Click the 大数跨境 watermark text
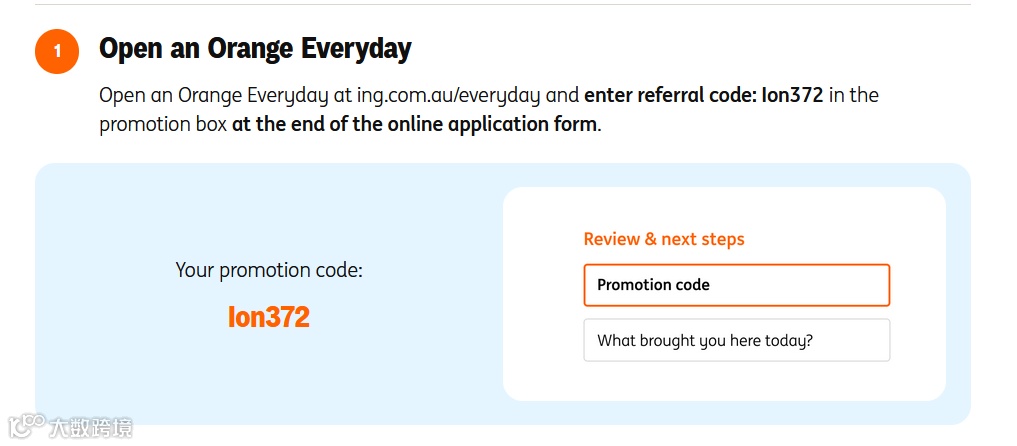The height and width of the screenshot is (446, 1017). (x=91, y=428)
